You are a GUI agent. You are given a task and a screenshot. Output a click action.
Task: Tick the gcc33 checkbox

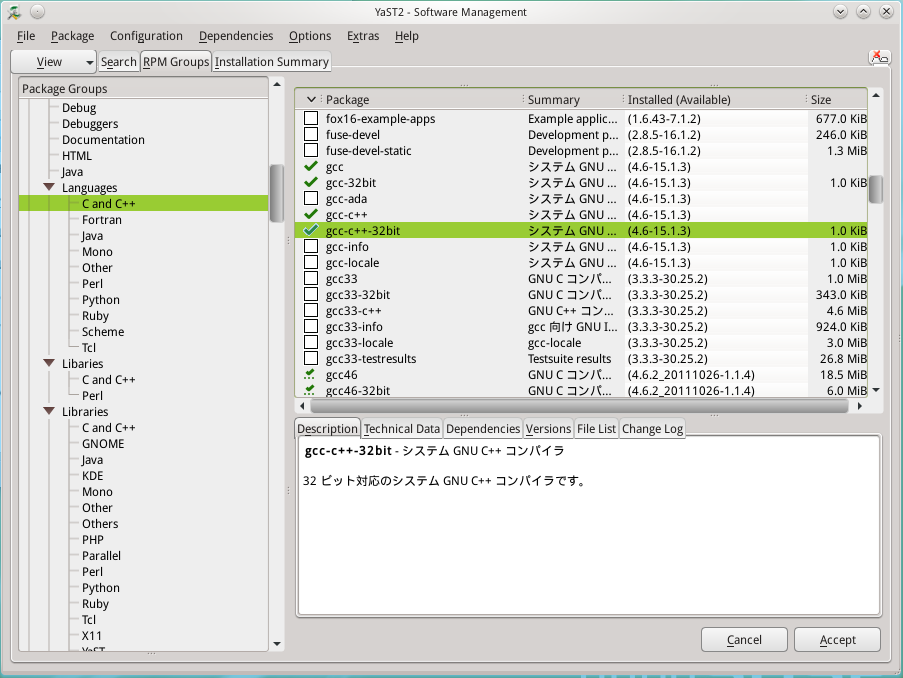coord(311,278)
